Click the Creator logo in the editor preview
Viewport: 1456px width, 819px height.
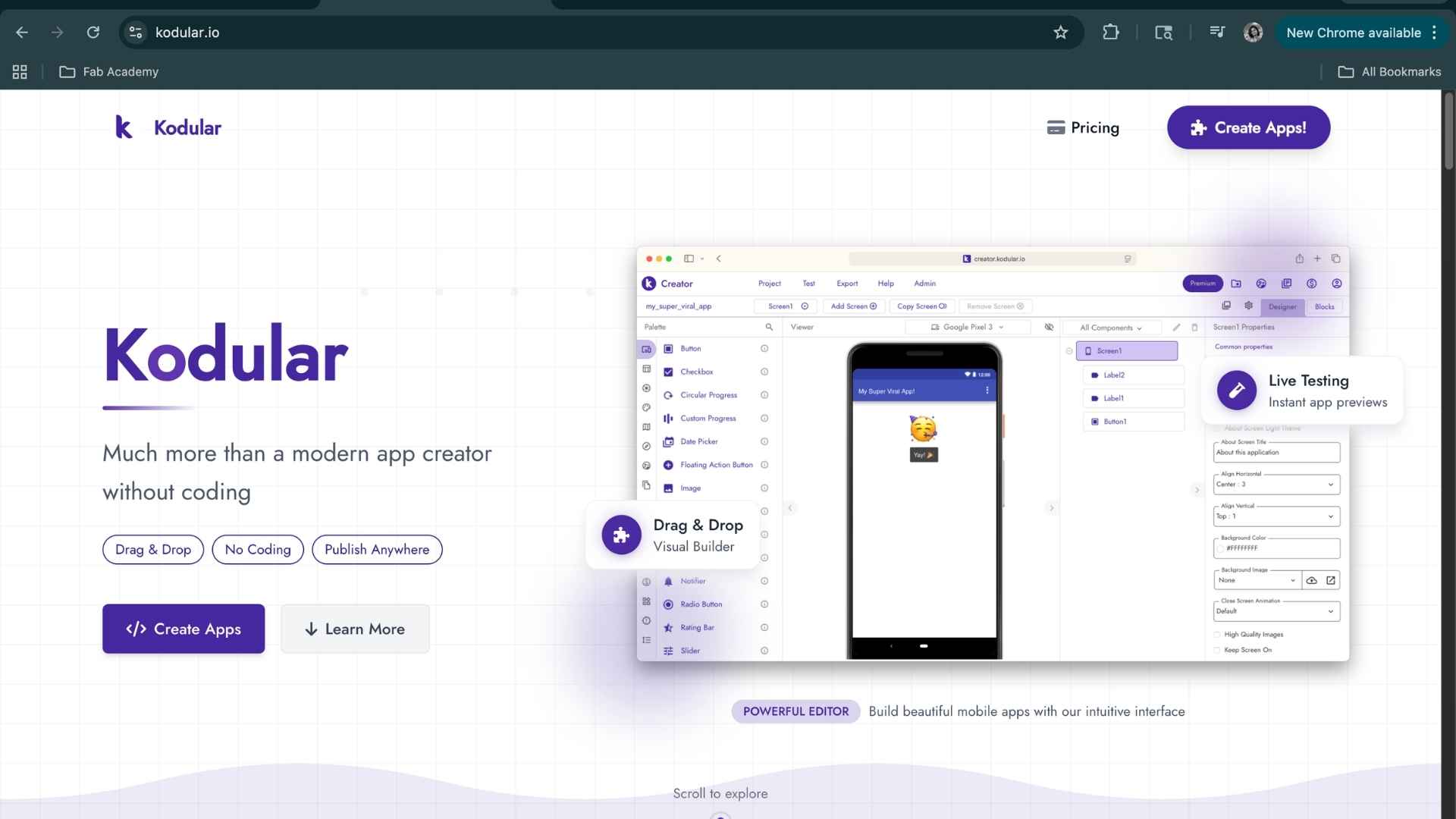648,284
